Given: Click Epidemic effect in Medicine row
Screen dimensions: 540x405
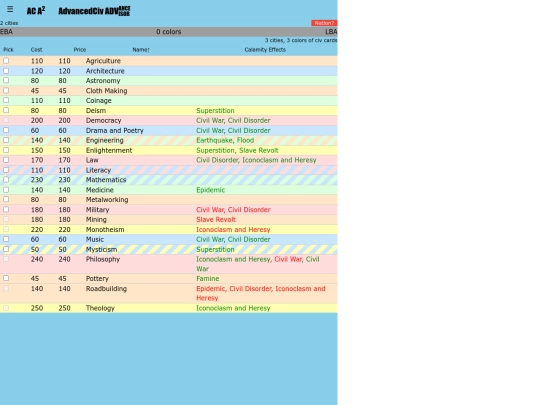Looking at the screenshot, I should click(x=210, y=190).
